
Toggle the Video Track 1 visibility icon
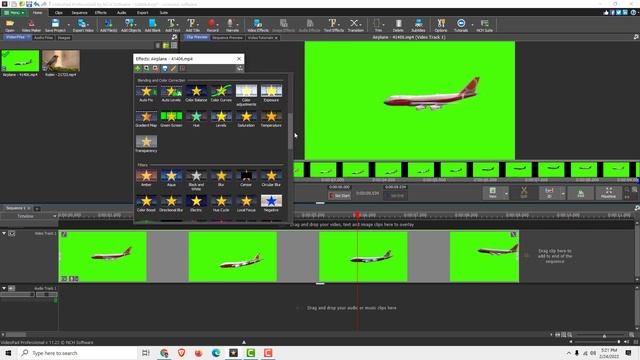(x=12, y=233)
